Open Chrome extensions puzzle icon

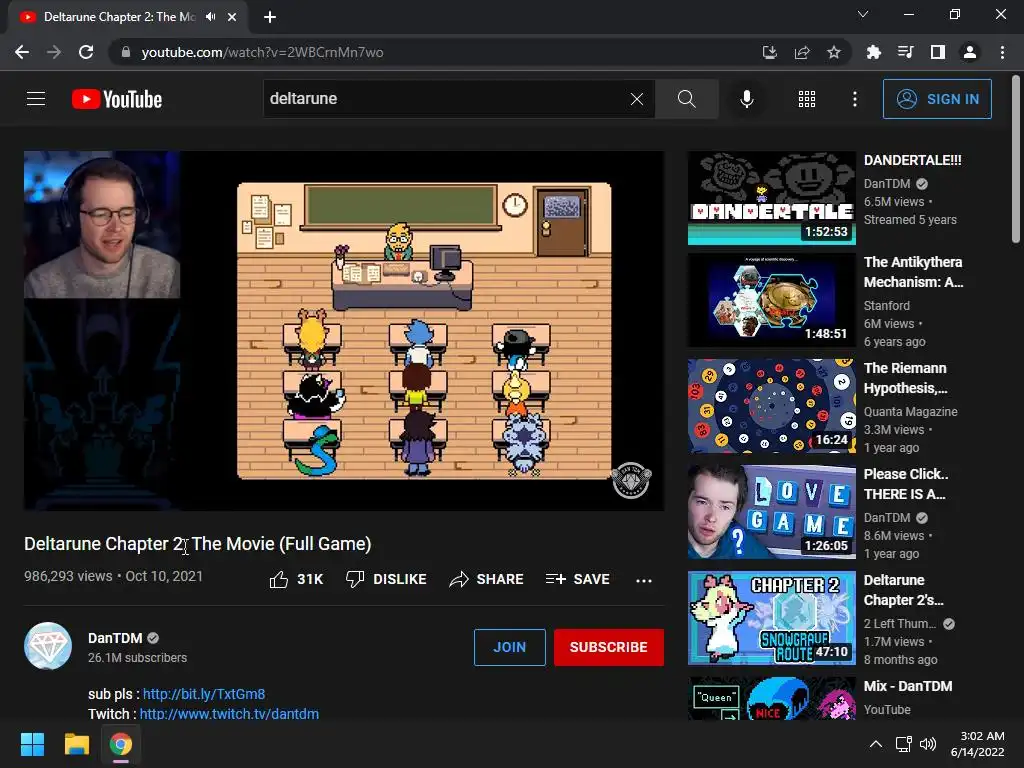(x=873, y=52)
